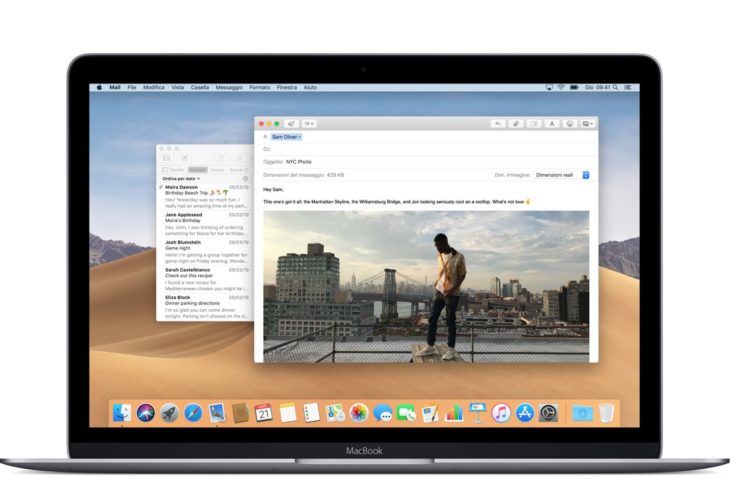Open App Store from the Dock

525,413
